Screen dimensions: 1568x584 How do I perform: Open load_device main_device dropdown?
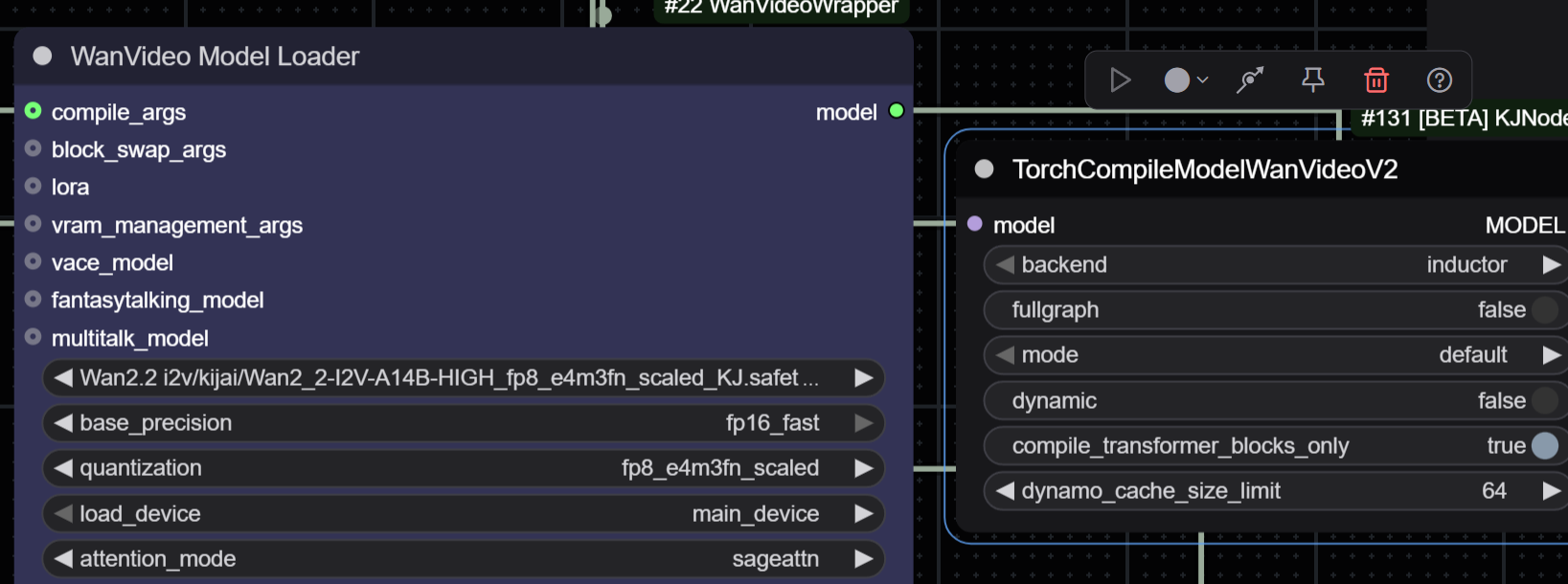point(464,514)
